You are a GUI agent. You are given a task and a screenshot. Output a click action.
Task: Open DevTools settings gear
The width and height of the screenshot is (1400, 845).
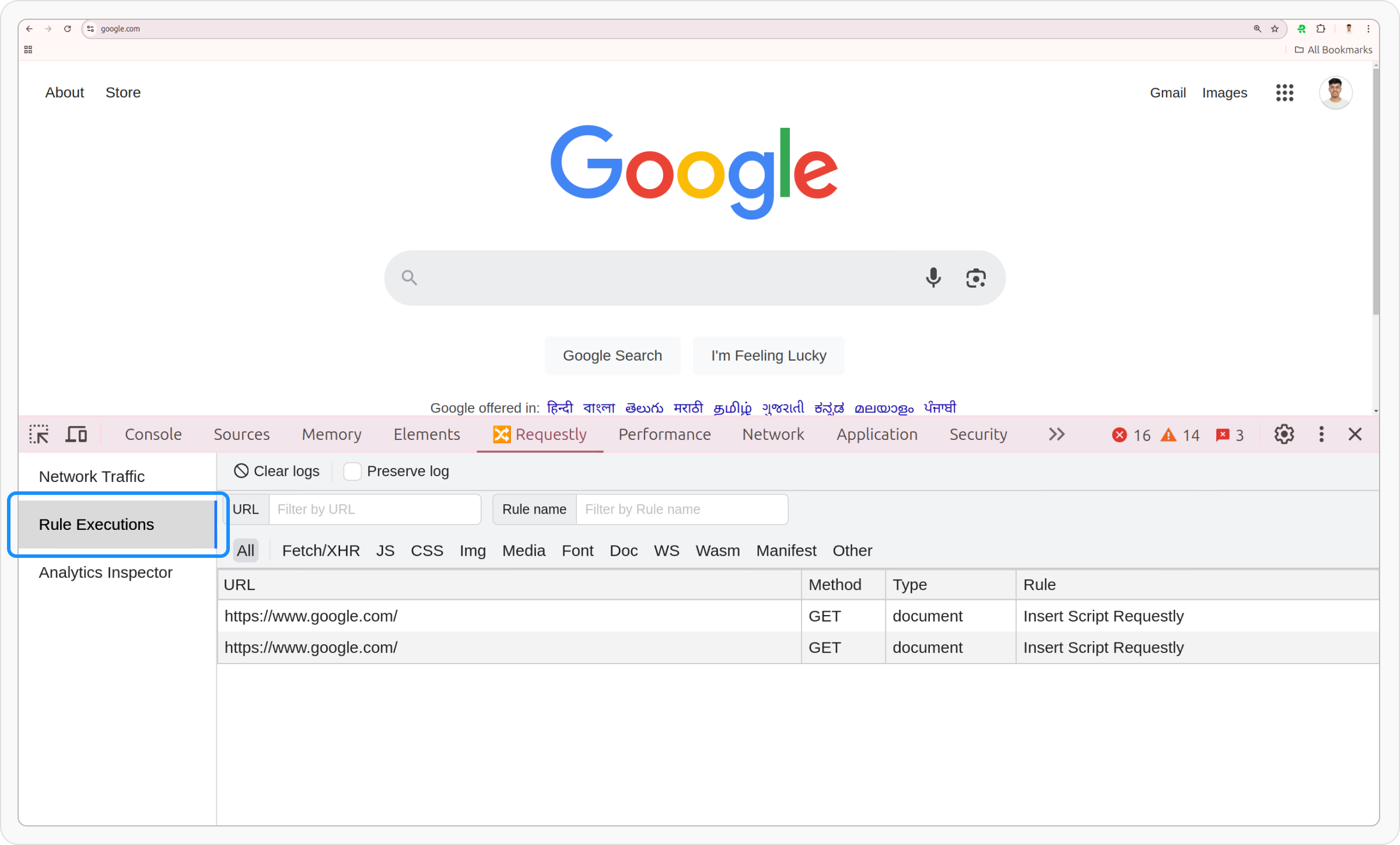coord(1284,434)
